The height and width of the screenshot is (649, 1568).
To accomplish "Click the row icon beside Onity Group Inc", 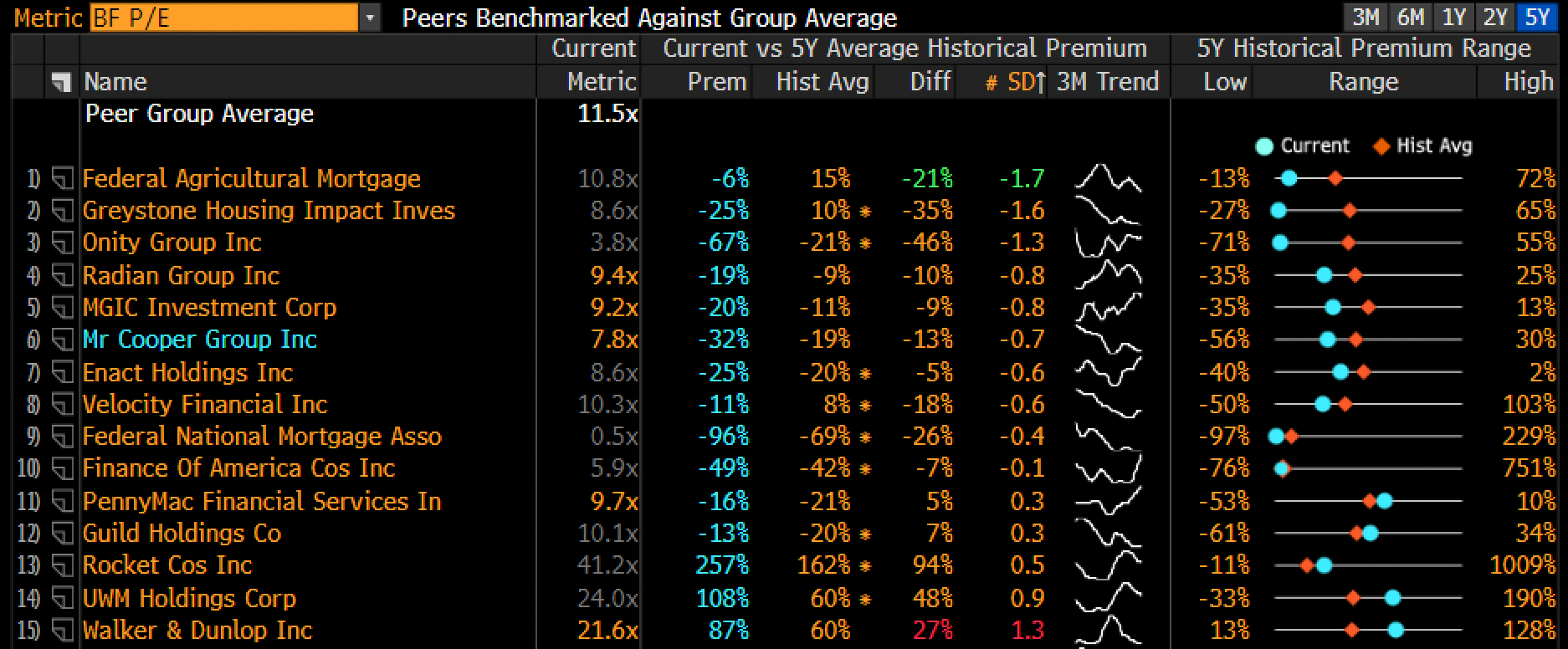I will click(63, 243).
